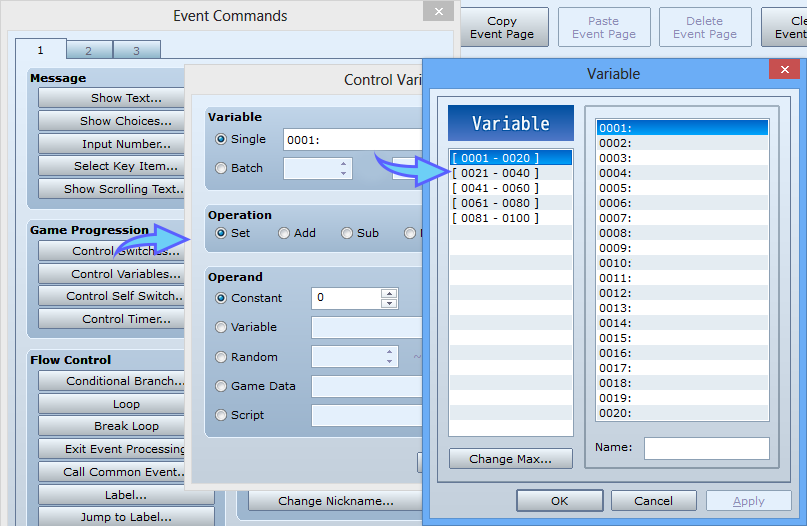Viewport: 807px width, 526px height.
Task: Click the variable Name text field
Action: [706, 448]
